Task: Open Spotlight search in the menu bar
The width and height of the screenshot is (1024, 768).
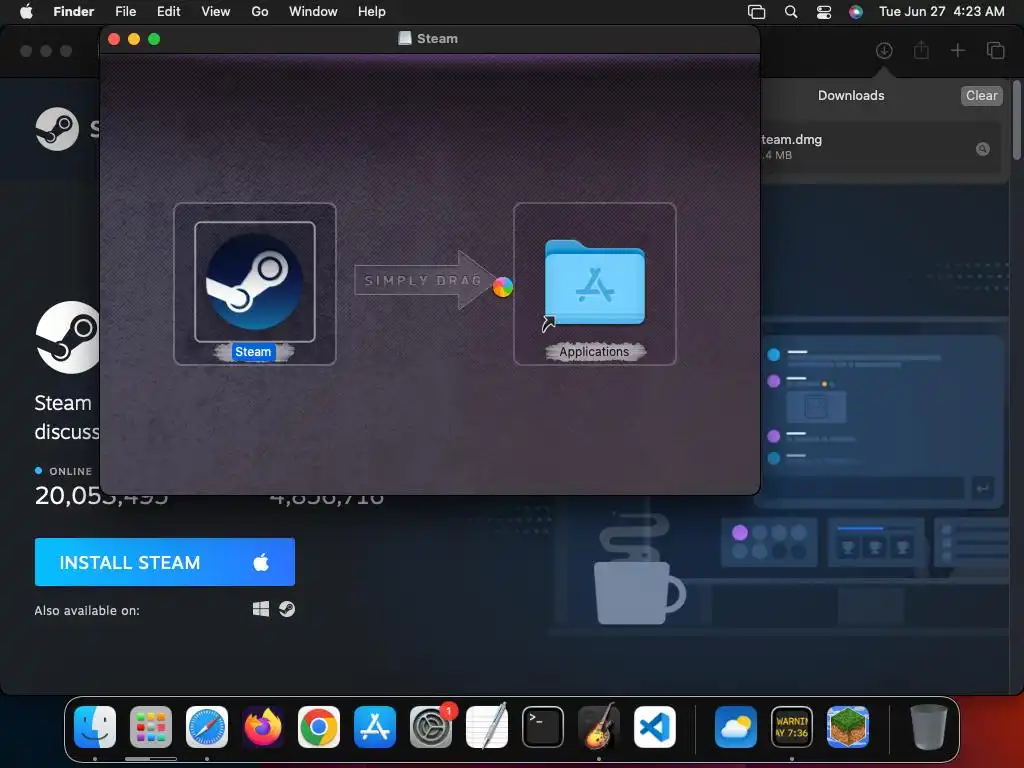Action: click(x=791, y=12)
